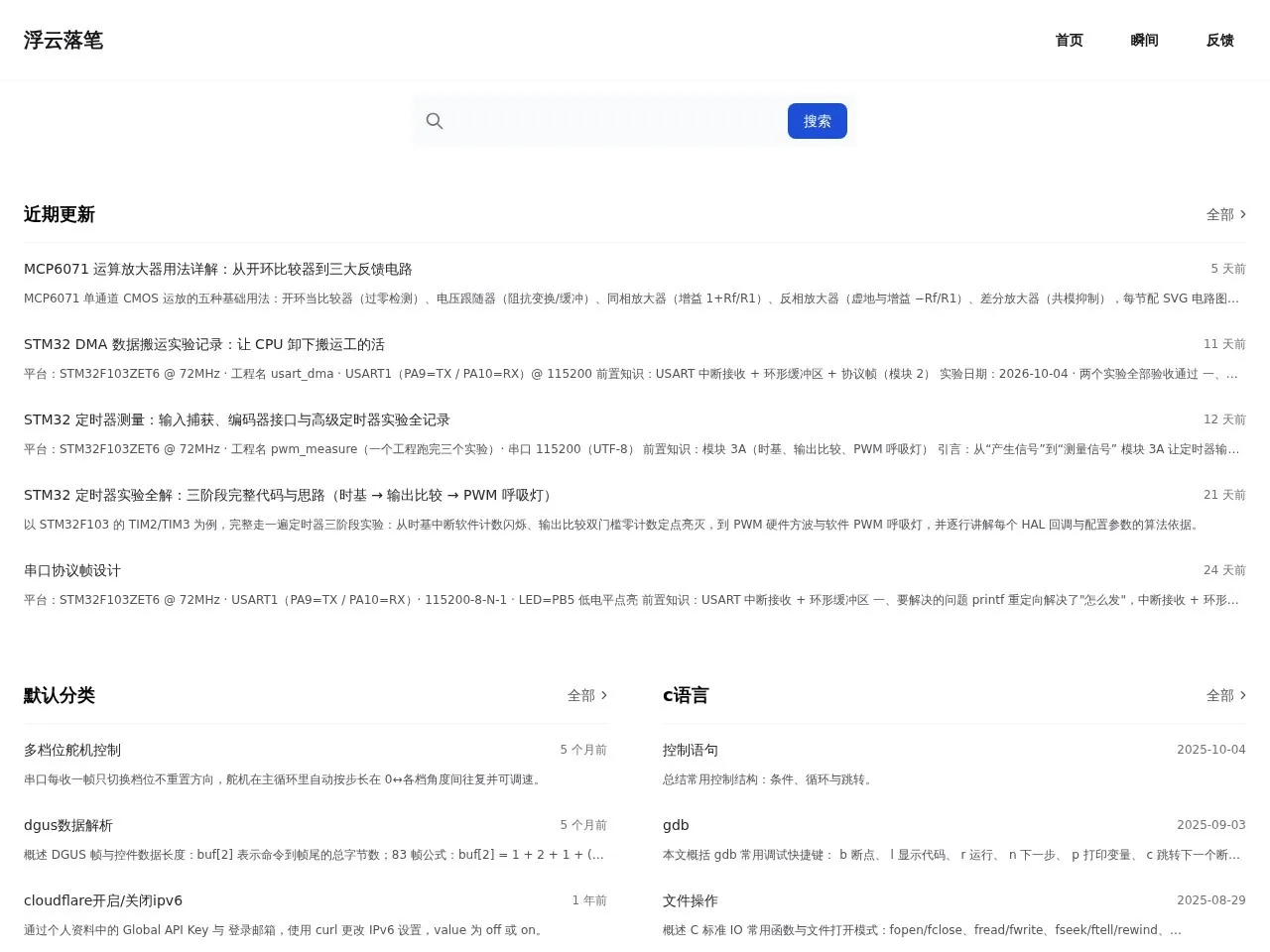
Task: Click the 12 天前 timestamp
Action: [x=1224, y=419]
